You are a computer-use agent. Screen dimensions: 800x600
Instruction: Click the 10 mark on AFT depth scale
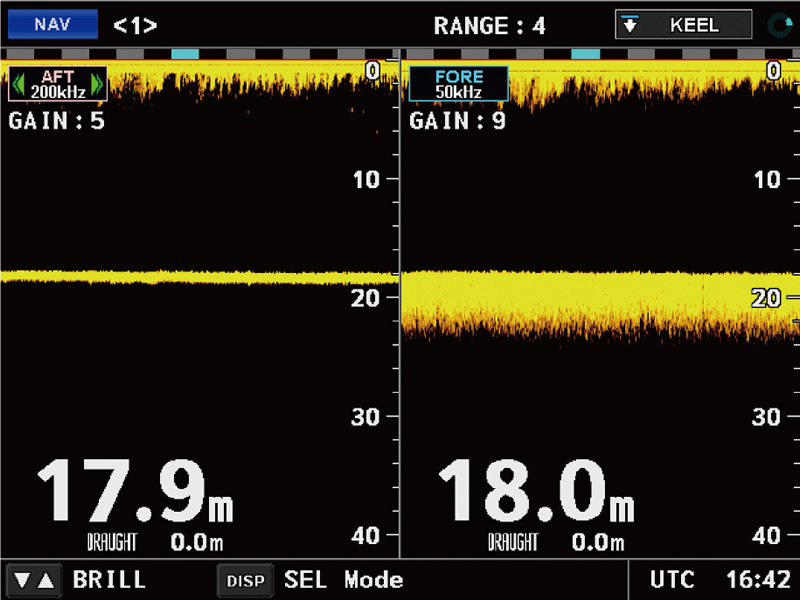click(x=366, y=180)
